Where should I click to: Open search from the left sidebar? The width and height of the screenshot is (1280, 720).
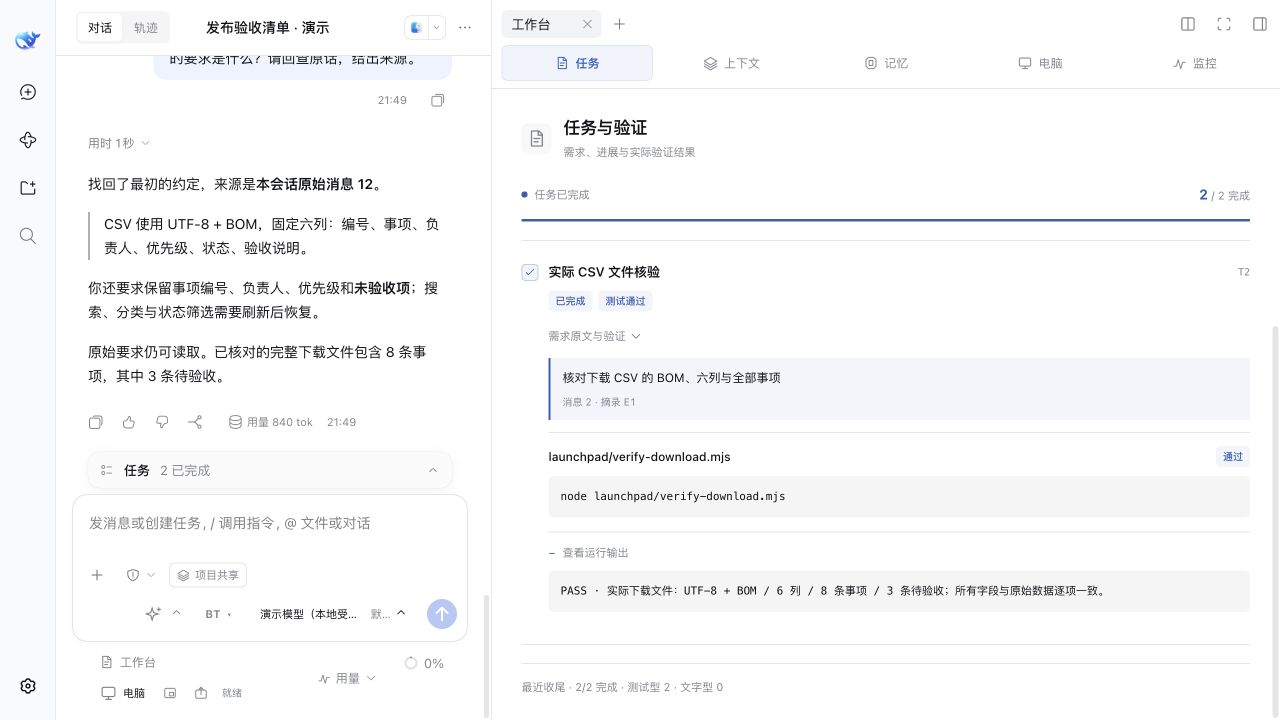(x=28, y=236)
